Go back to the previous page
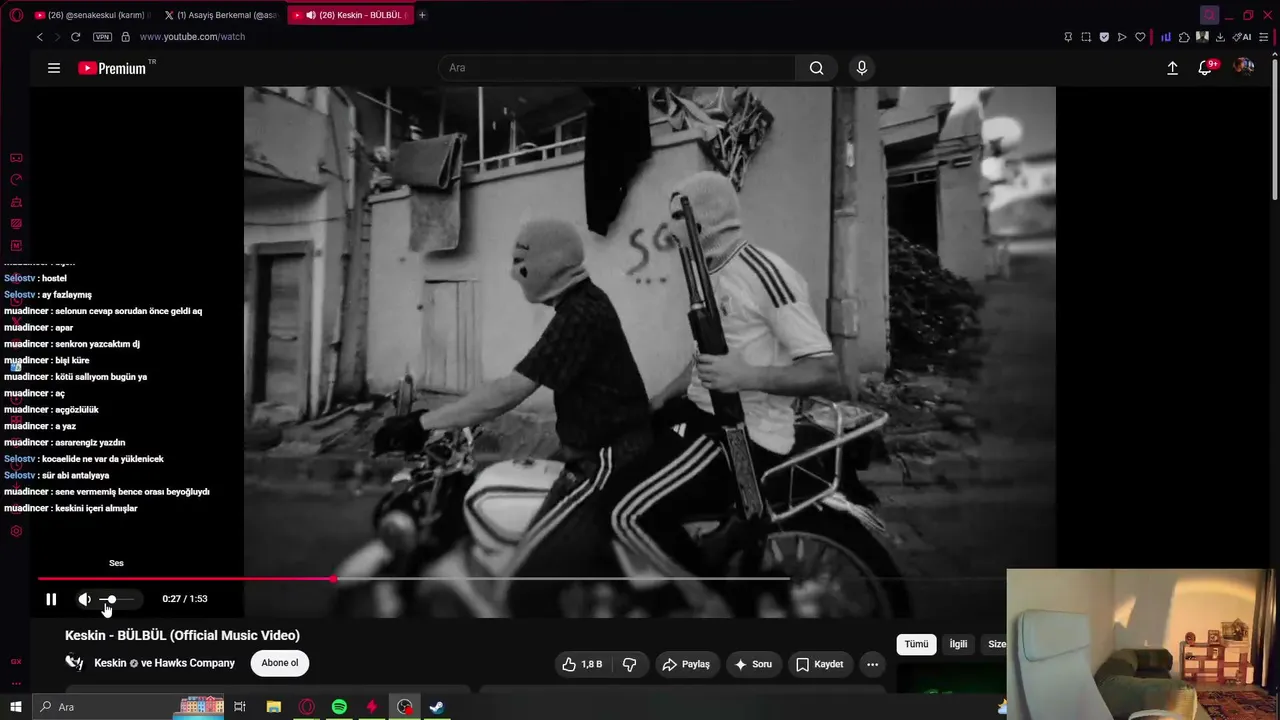The image size is (1280, 720). pos(40,37)
